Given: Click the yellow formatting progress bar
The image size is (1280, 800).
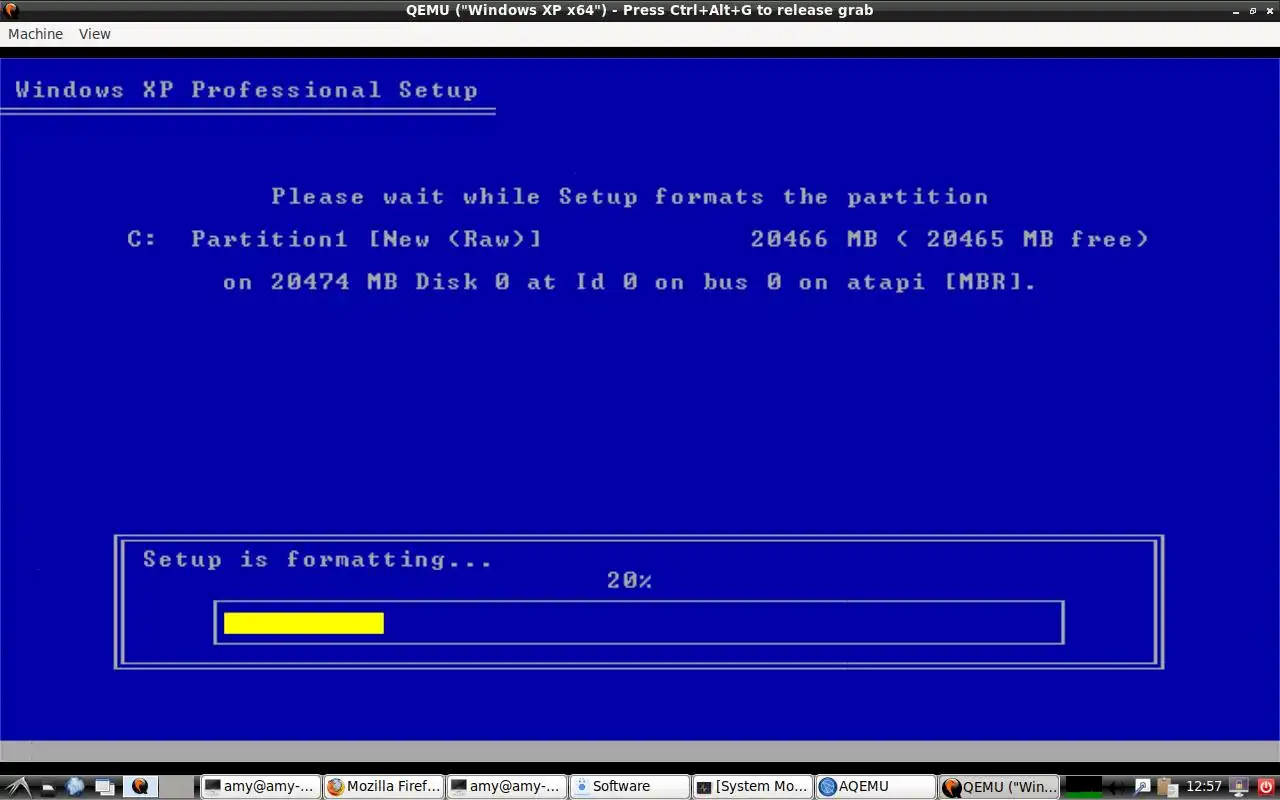Looking at the screenshot, I should (304, 623).
